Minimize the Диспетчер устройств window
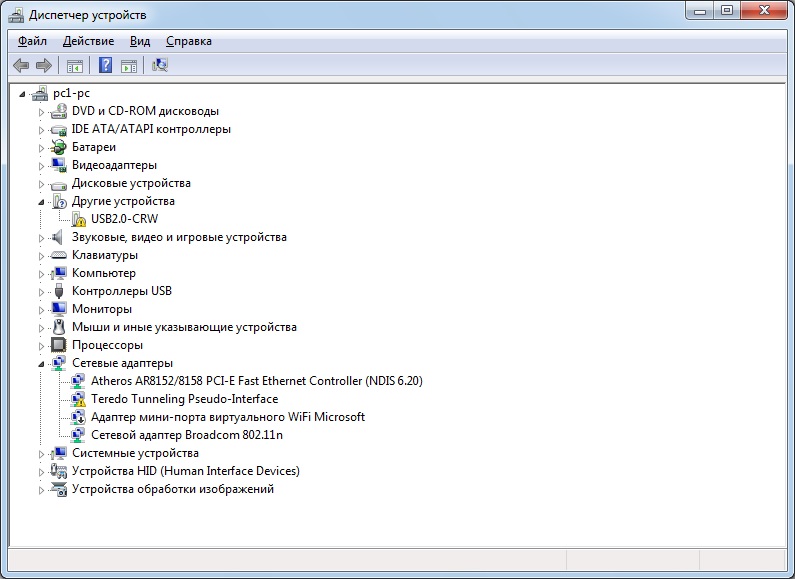Viewport: 795px width, 579px height. tap(700, 11)
